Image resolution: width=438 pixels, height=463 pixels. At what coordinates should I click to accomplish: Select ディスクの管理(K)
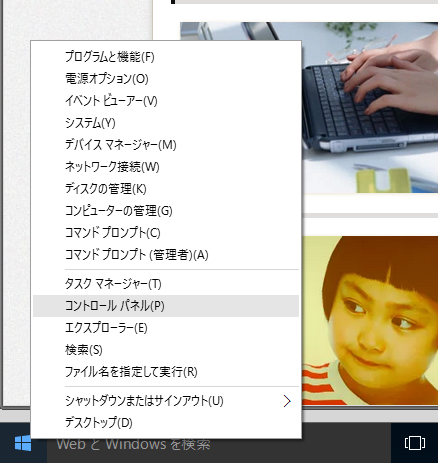pyautogui.click(x=166, y=189)
